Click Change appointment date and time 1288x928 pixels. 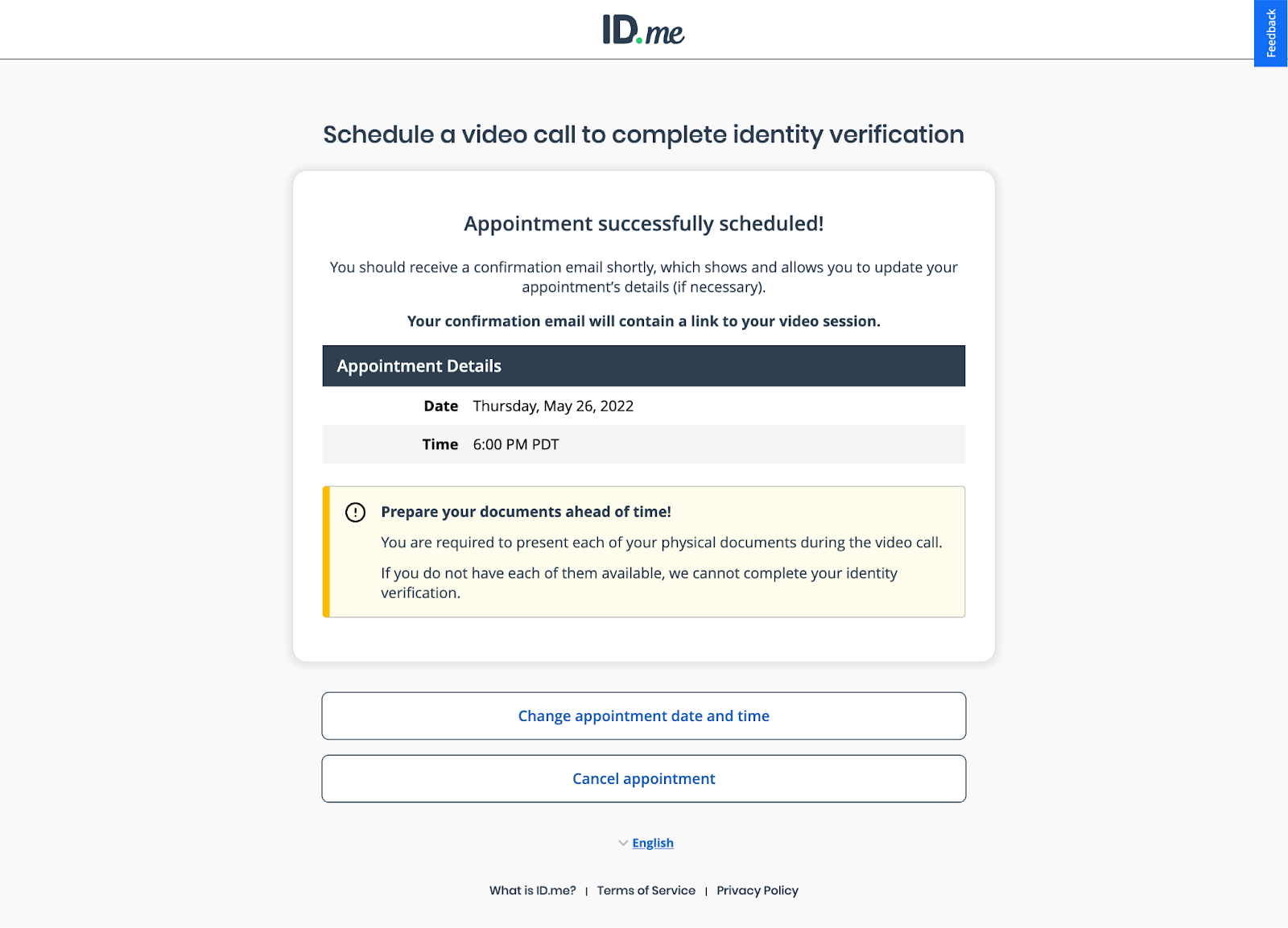643,716
